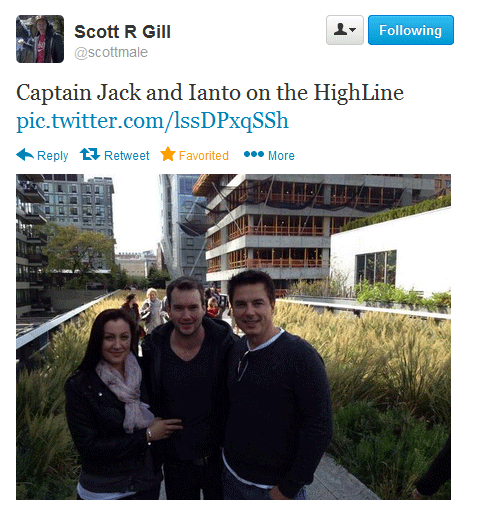Click the white building in the photo
Viewport: 479px width, 512px height.
tap(390, 253)
